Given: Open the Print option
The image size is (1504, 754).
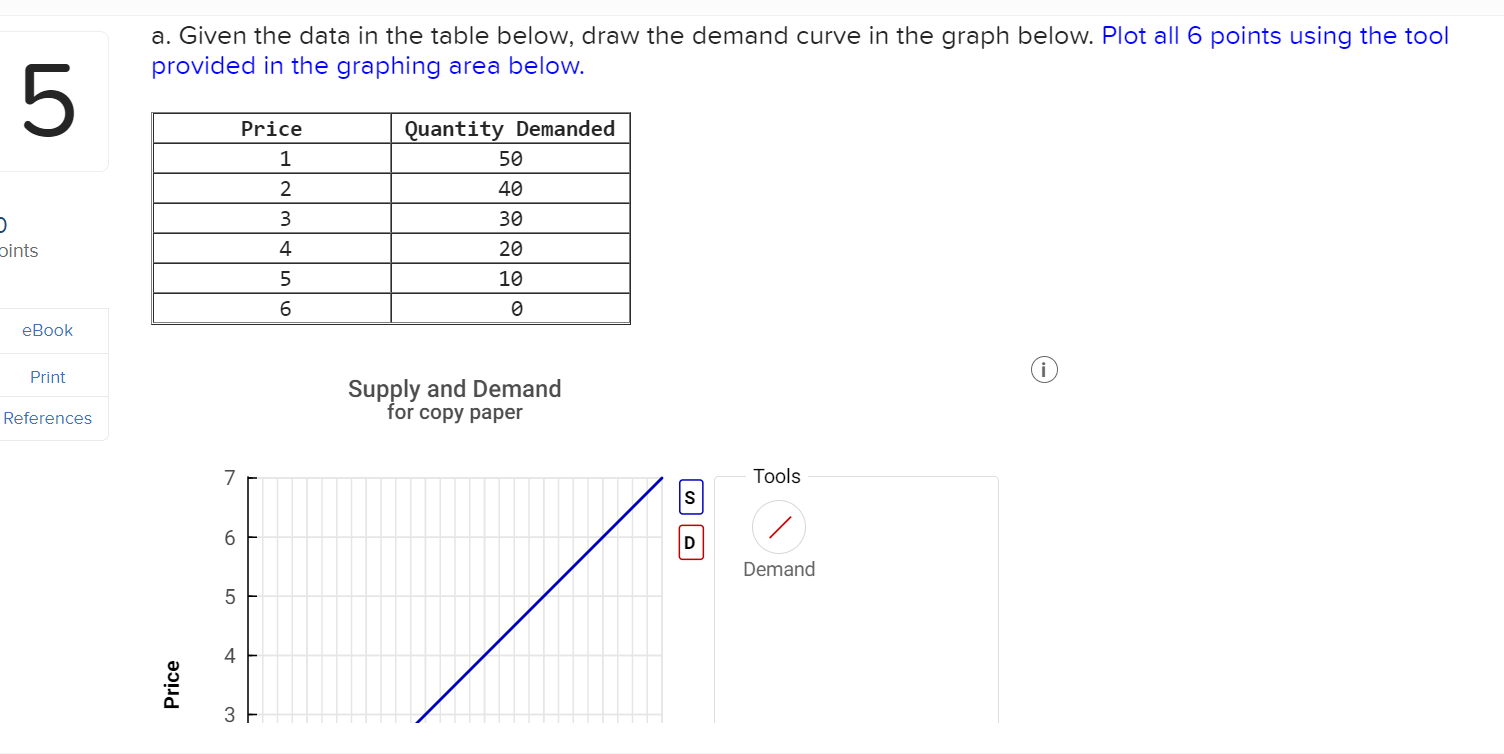Looking at the screenshot, I should 47,376.
